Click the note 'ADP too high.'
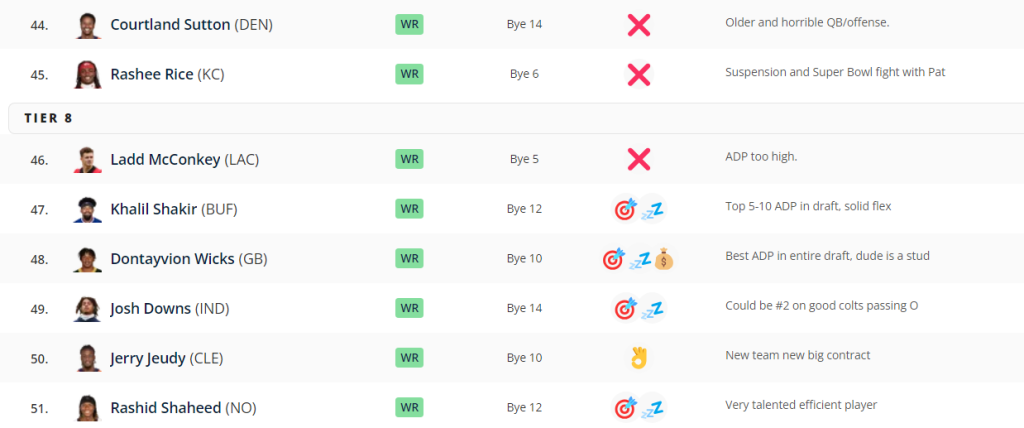1024x428 pixels. [761, 157]
